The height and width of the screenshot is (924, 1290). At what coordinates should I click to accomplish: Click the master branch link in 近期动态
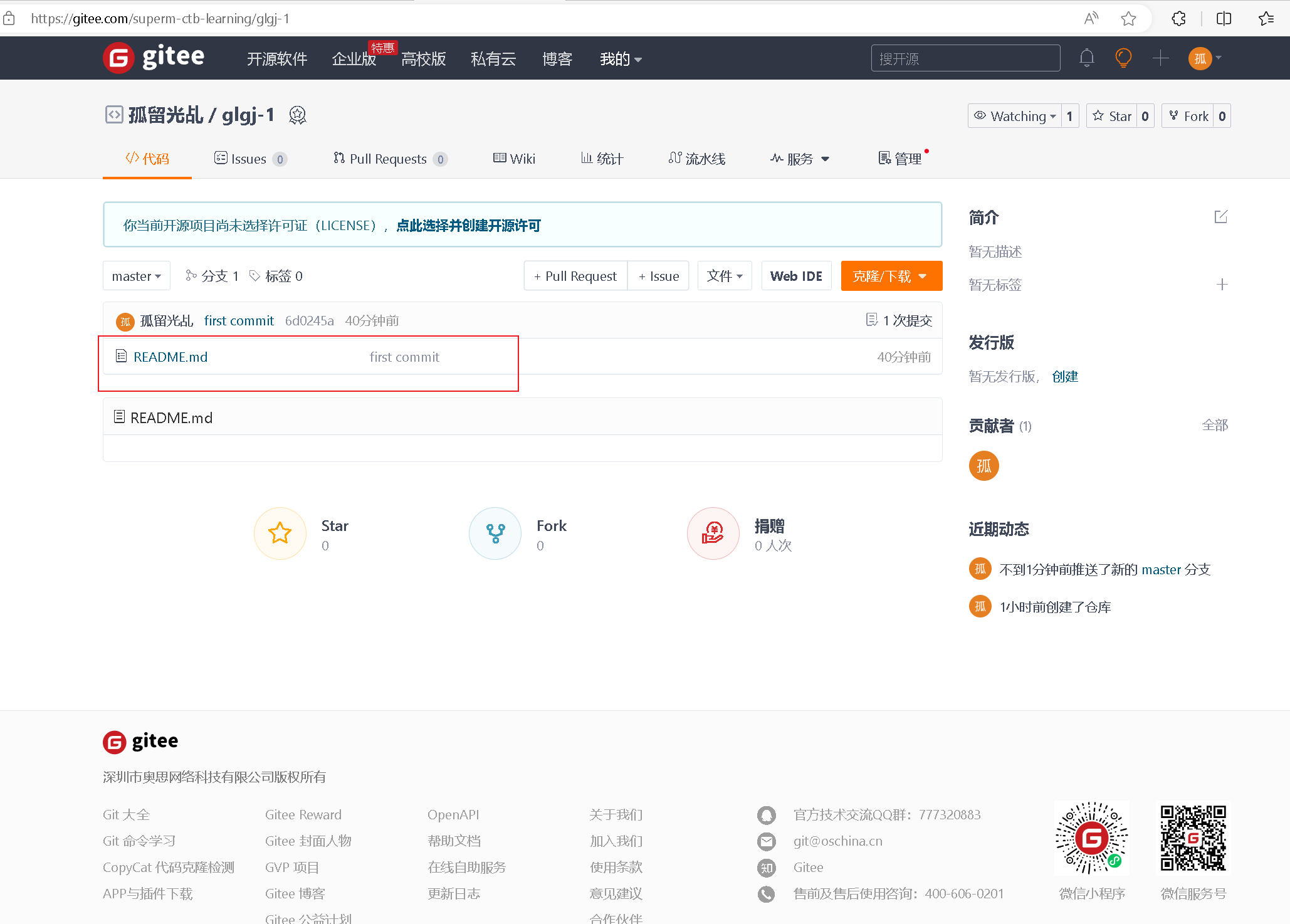[1162, 570]
